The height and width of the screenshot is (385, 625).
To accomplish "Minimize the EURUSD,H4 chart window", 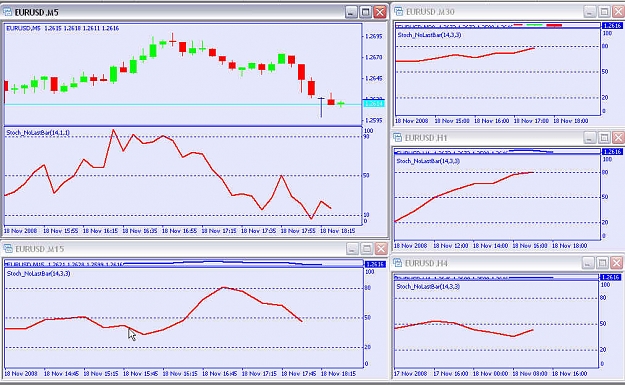I will point(588,263).
